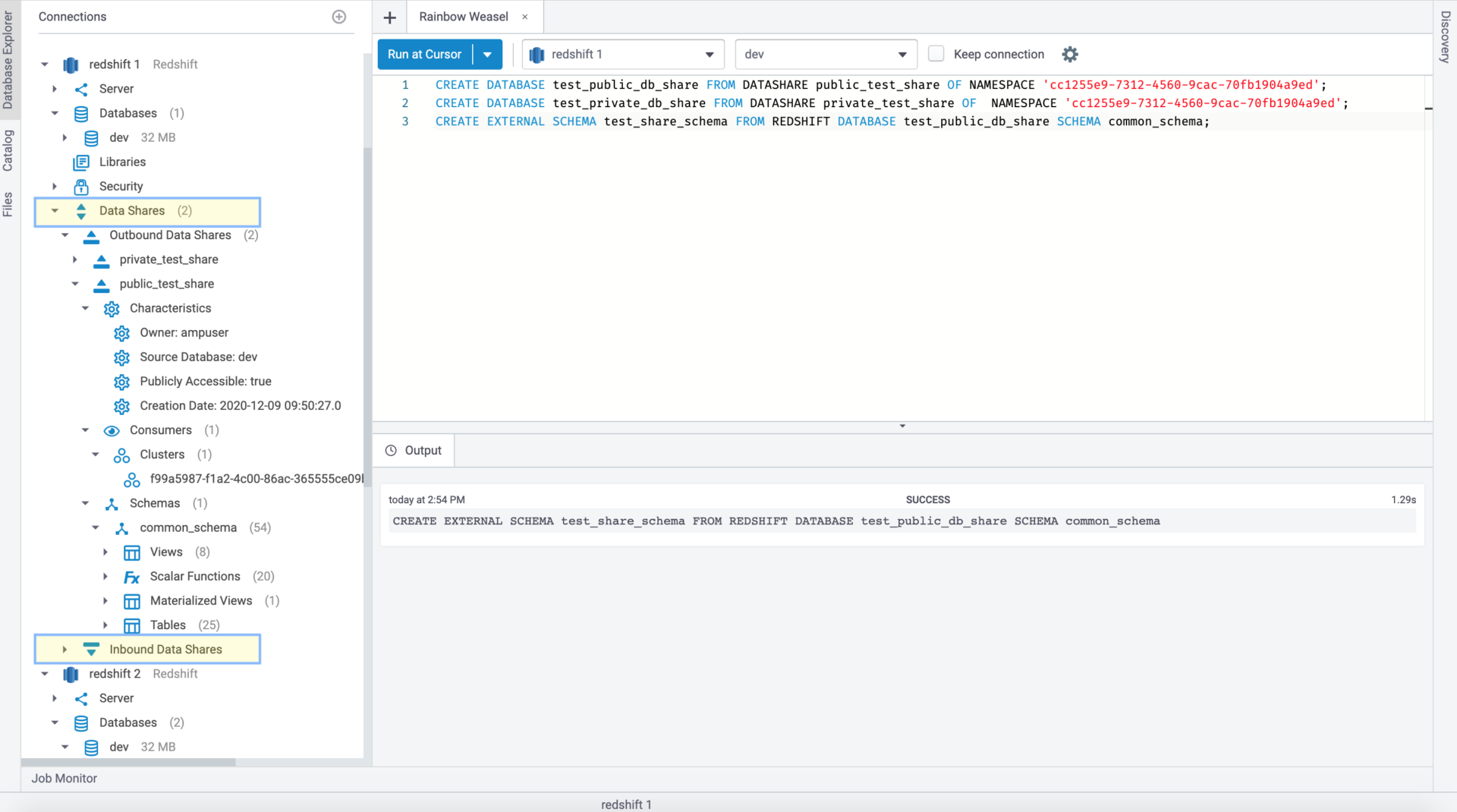The height and width of the screenshot is (812, 1457).
Task: Open the Job Monitor panel
Action: click(65, 778)
